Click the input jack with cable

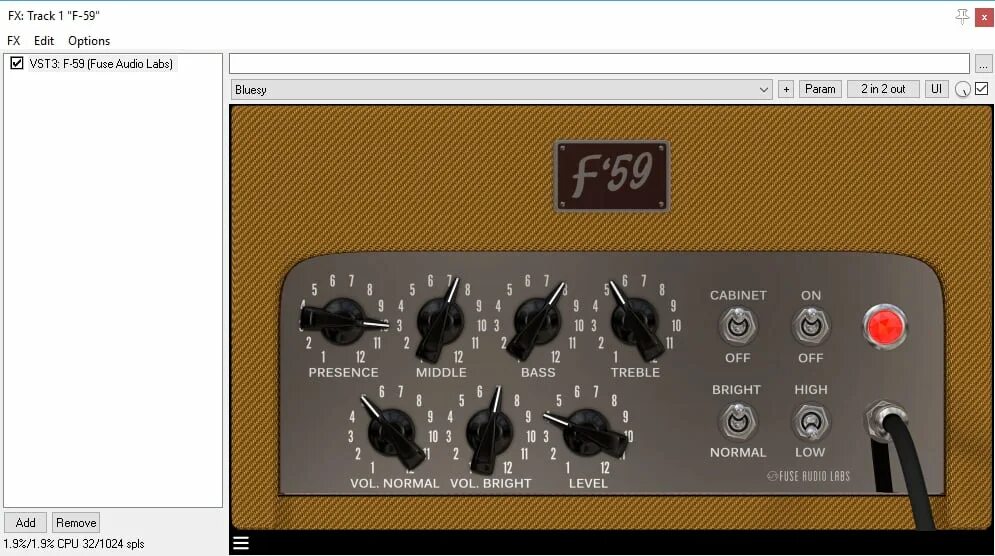point(886,420)
